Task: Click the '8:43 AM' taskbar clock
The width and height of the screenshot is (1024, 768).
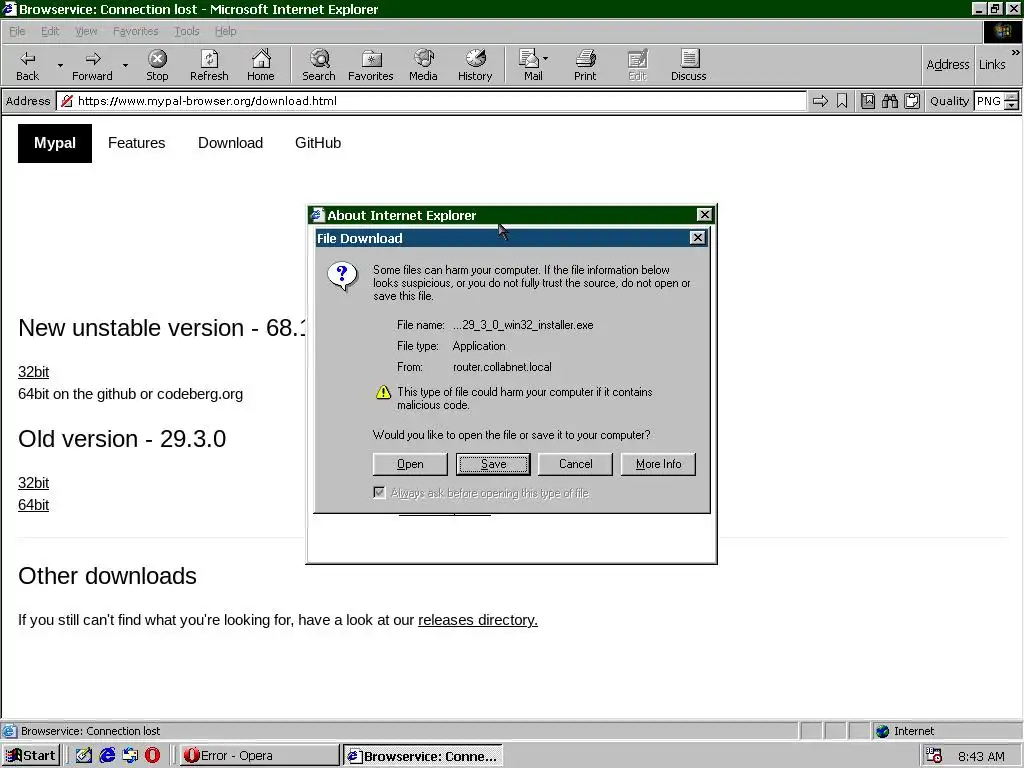Action: 981,756
